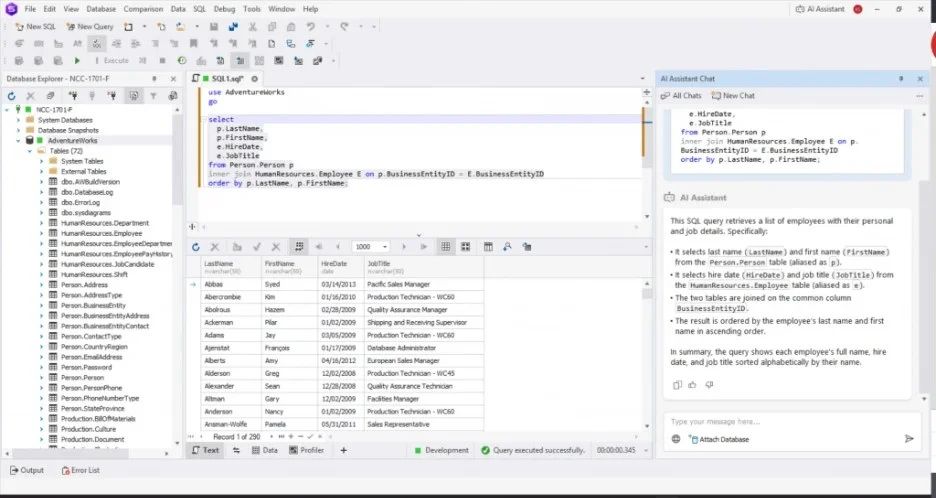Viewport: 936px width, 498px height.
Task: Switch to the Data view tab
Action: pyautogui.click(x=264, y=450)
